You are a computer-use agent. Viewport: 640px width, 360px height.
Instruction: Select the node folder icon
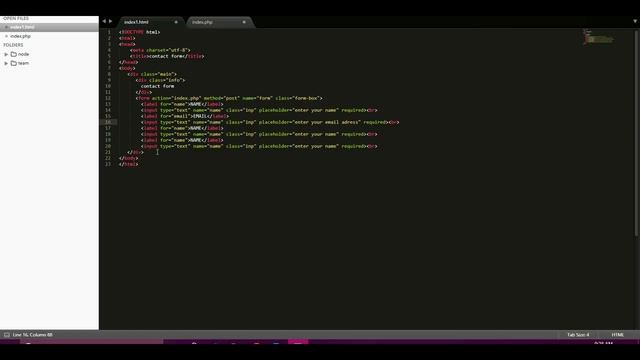[13, 54]
